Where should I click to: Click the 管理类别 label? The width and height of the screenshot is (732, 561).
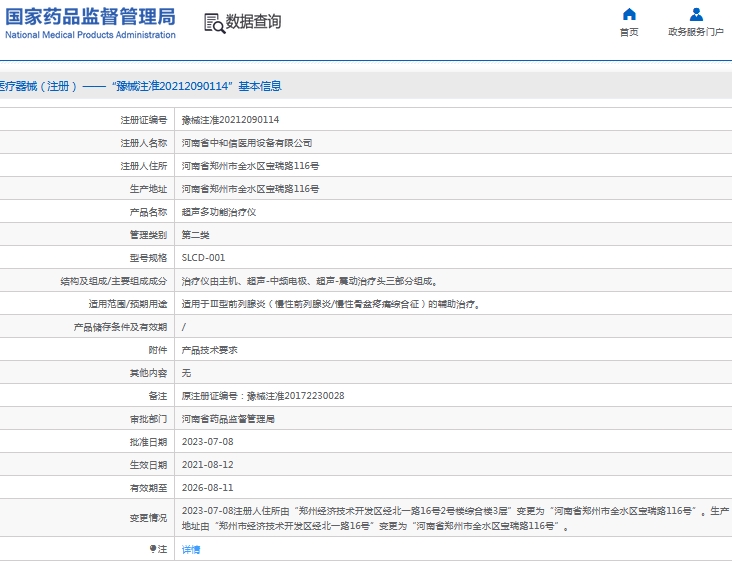pyautogui.click(x=148, y=235)
